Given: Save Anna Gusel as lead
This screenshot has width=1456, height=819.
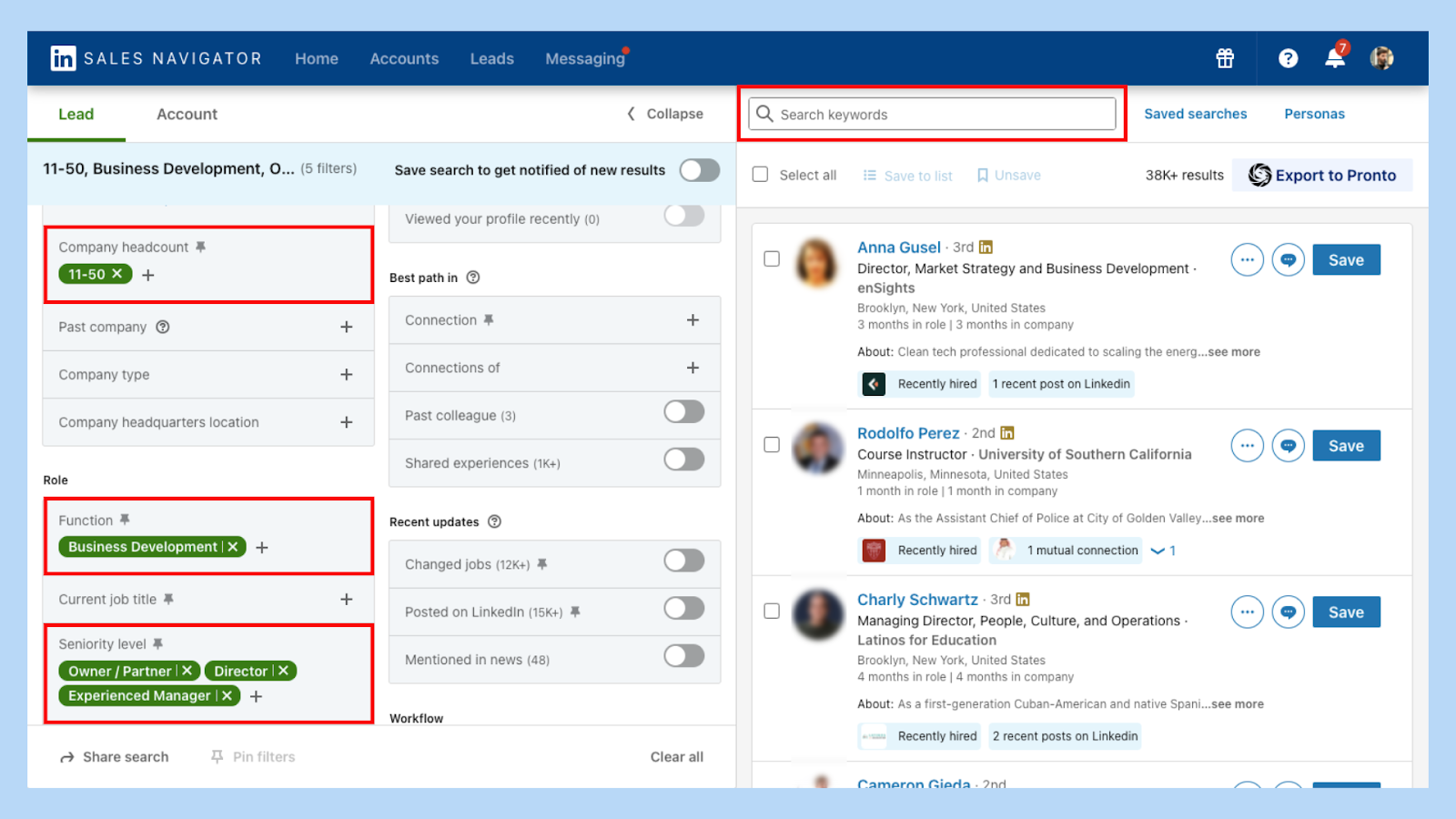Looking at the screenshot, I should (1346, 260).
